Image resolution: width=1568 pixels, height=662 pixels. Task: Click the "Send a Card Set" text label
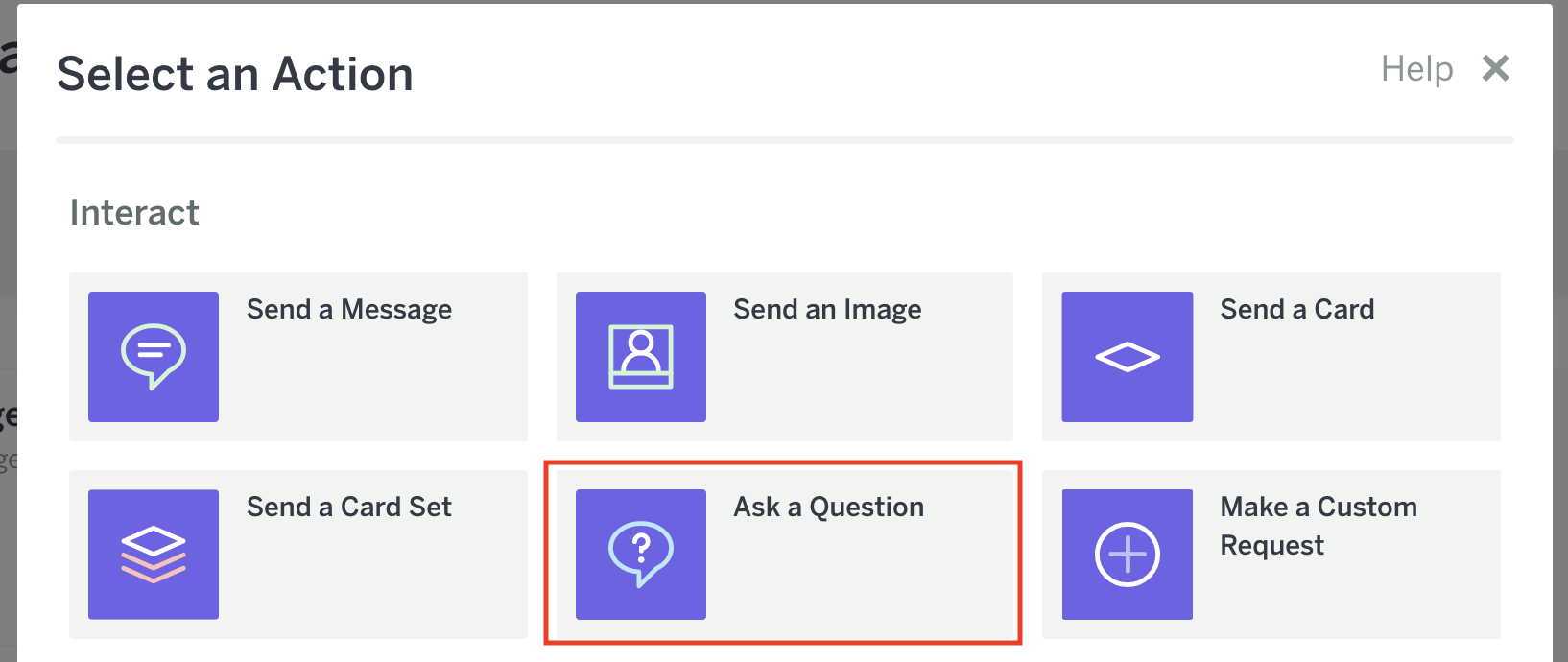(348, 507)
